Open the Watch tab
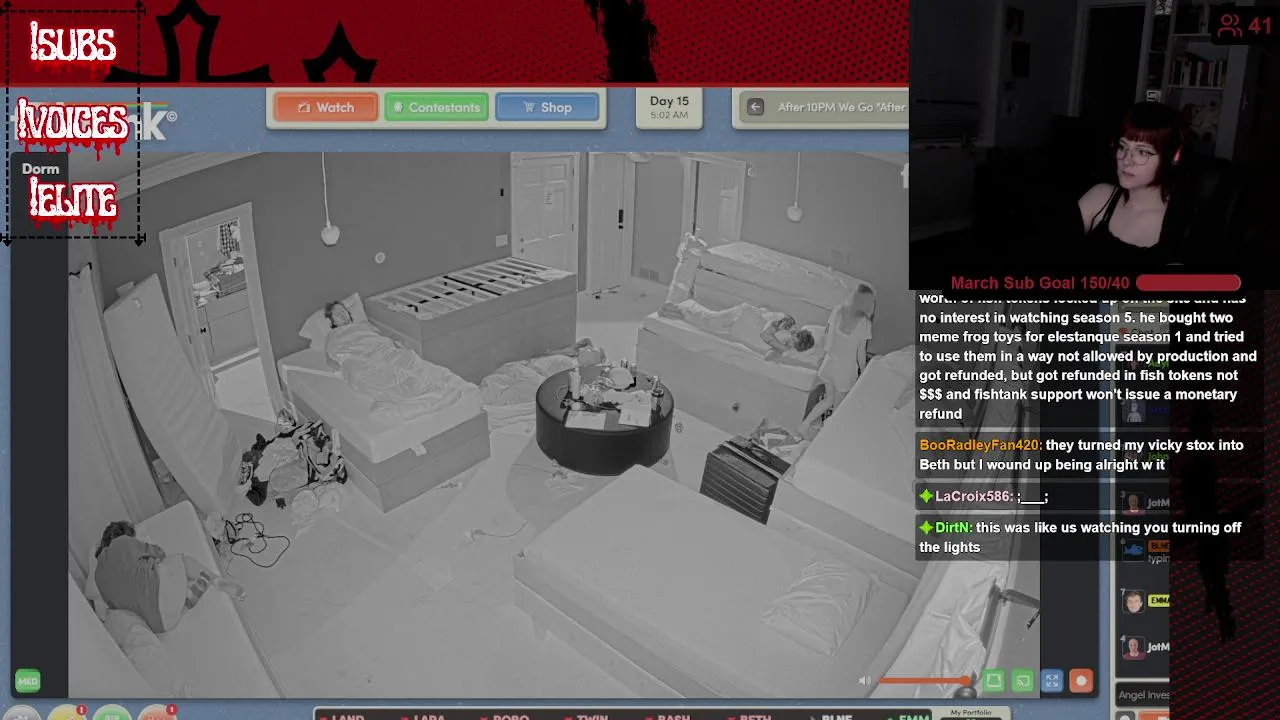Image resolution: width=1280 pixels, height=720 pixels. pos(326,107)
